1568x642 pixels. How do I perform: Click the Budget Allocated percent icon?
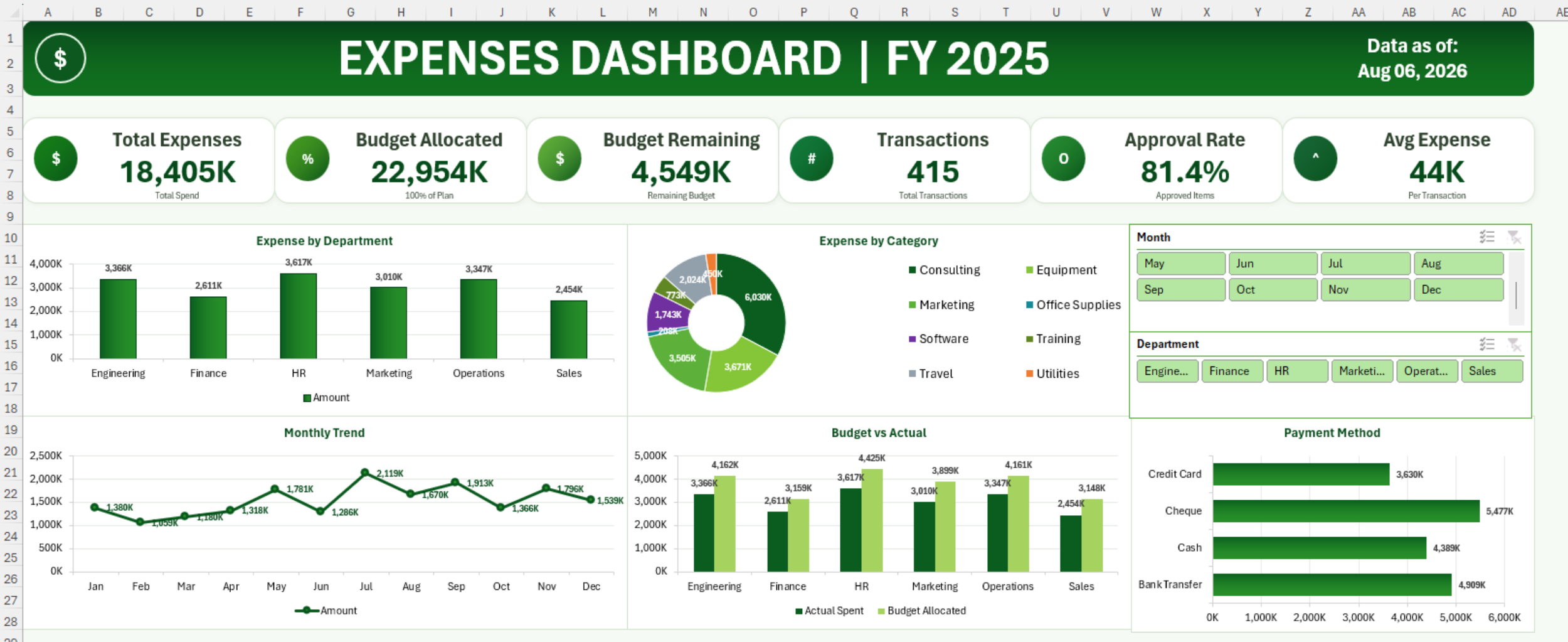[308, 159]
